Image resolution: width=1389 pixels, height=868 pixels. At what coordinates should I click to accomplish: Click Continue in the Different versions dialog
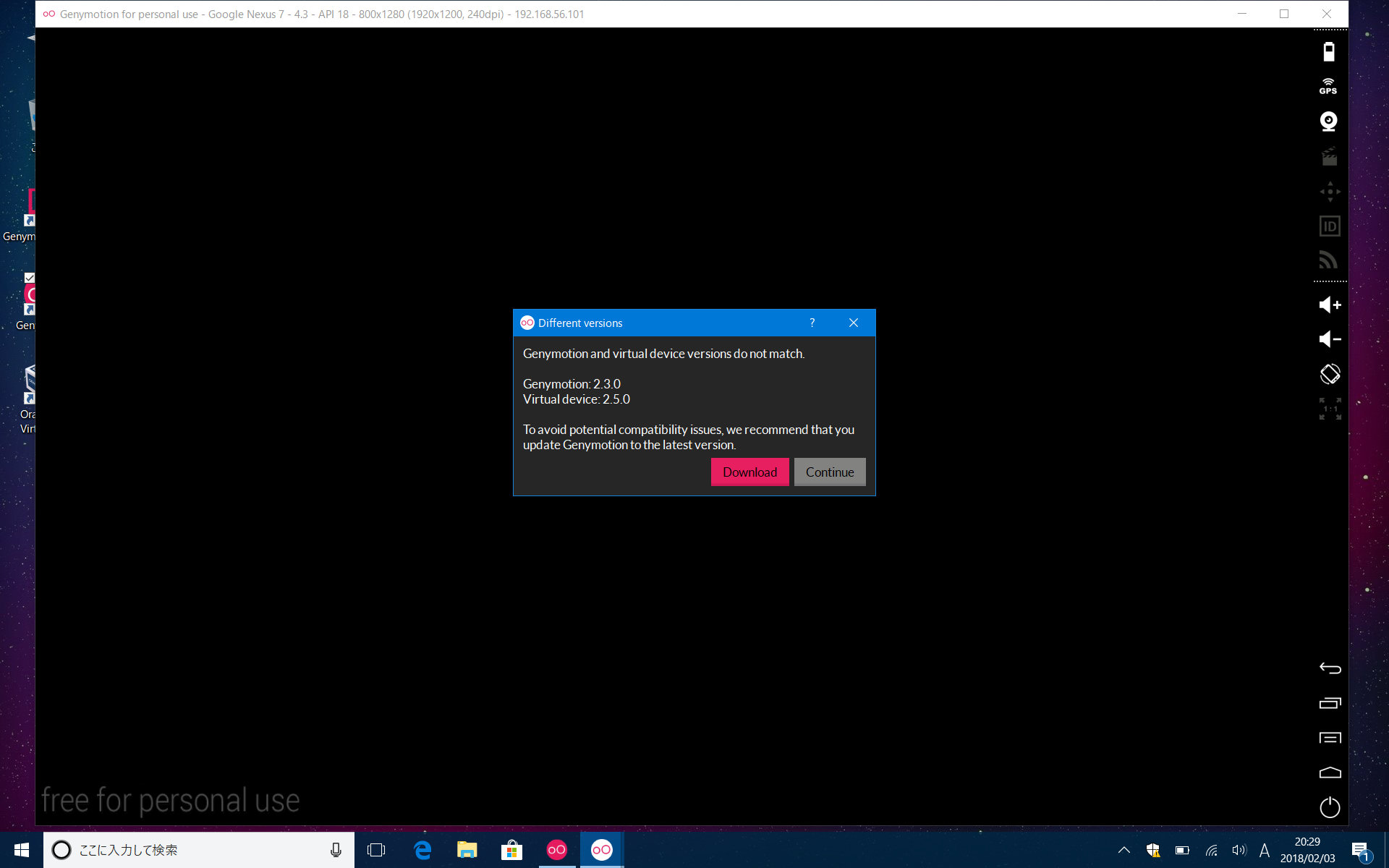click(830, 472)
